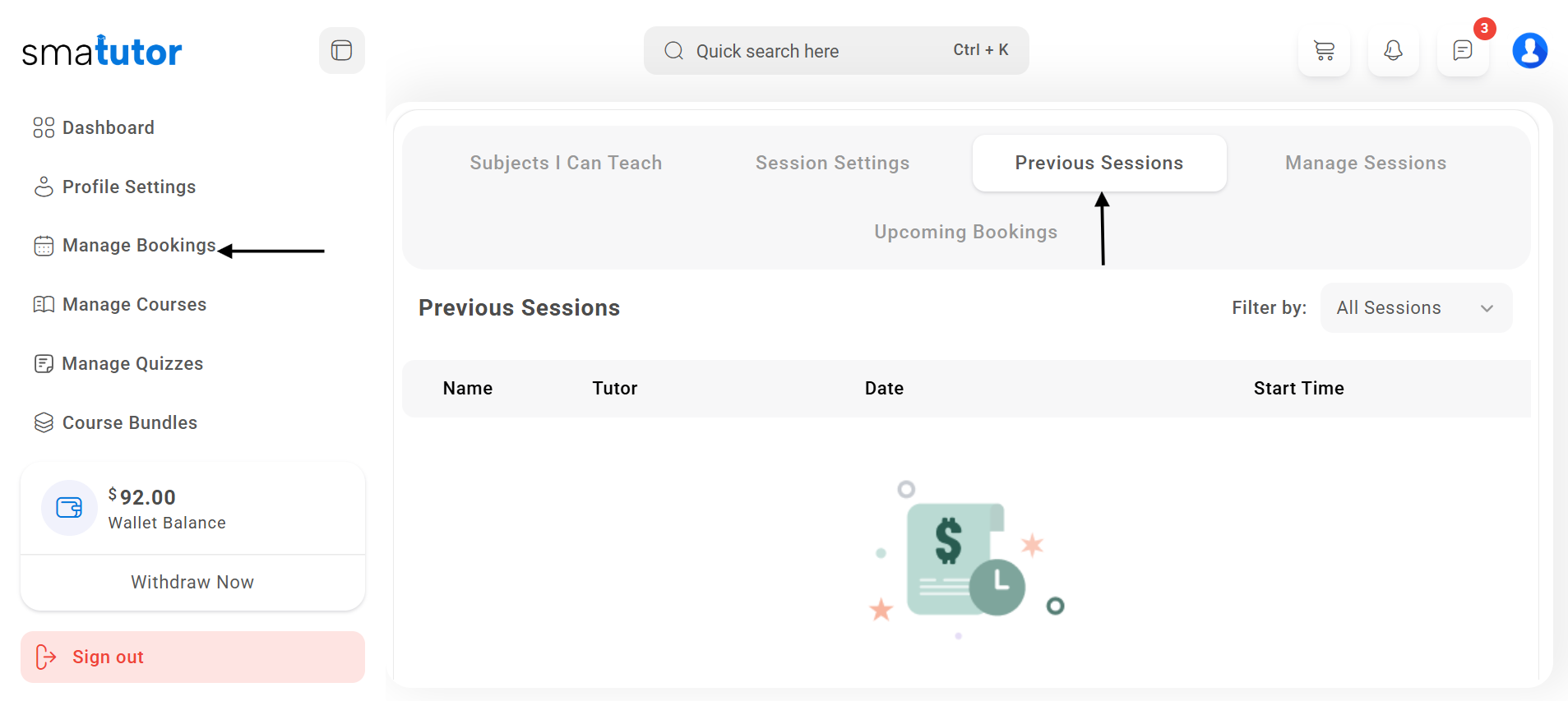
Task: Click the Sign out icon
Action: 46,657
